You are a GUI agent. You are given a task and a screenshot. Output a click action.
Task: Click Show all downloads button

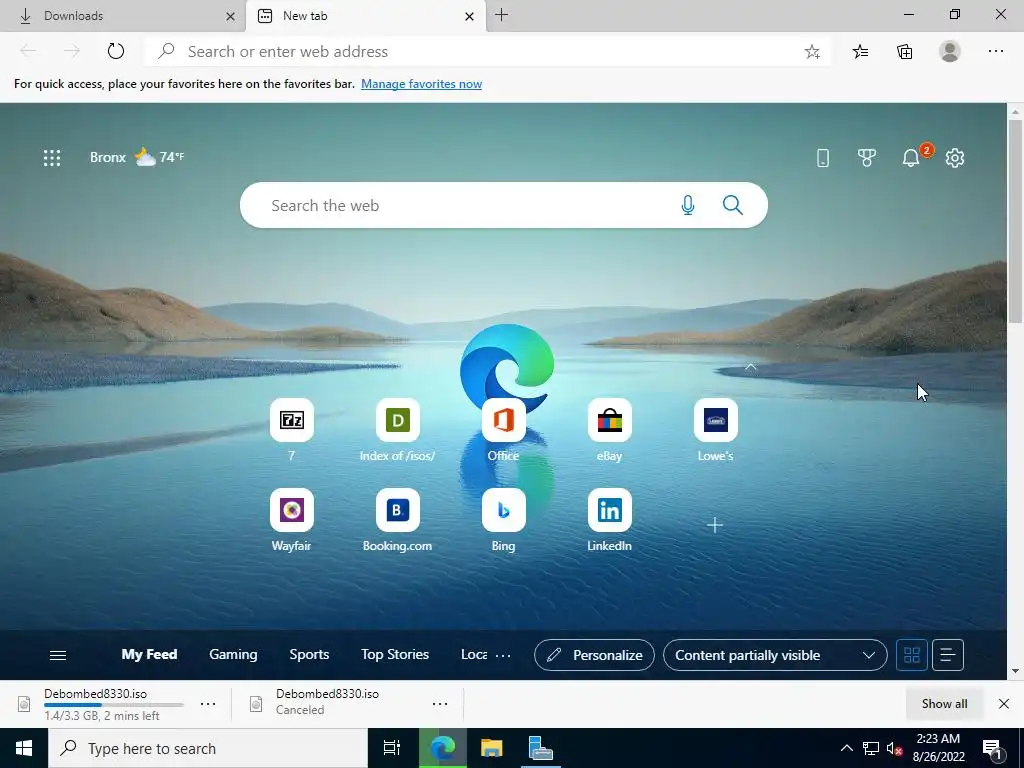944,704
